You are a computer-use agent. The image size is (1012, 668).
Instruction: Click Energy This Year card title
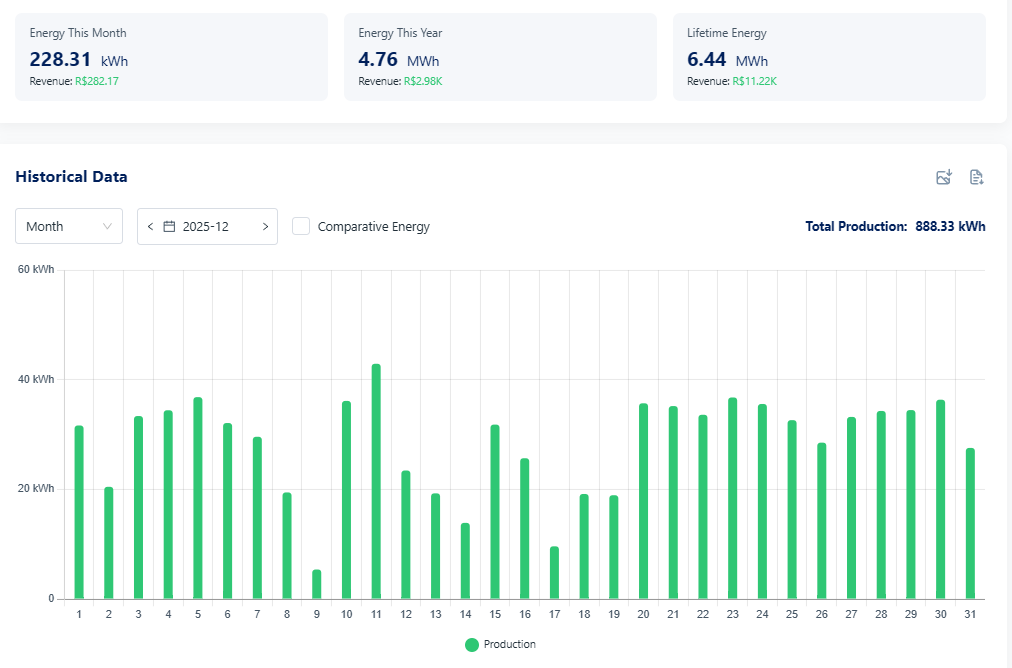[x=400, y=33]
